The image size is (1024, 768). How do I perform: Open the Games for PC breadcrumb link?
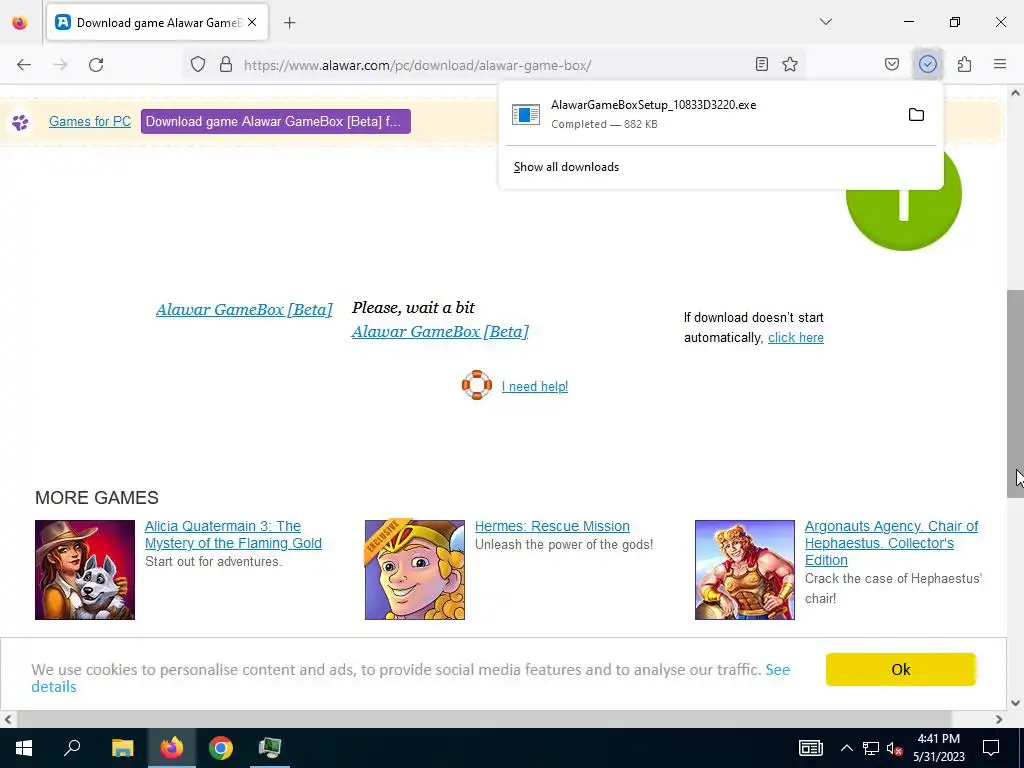(x=90, y=121)
